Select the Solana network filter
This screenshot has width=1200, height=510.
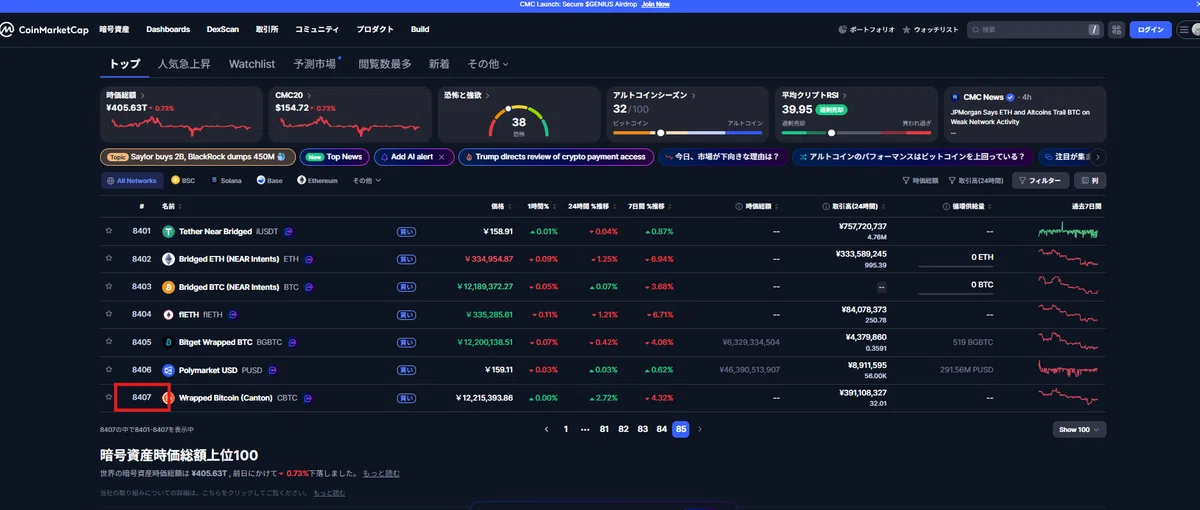[x=225, y=181]
